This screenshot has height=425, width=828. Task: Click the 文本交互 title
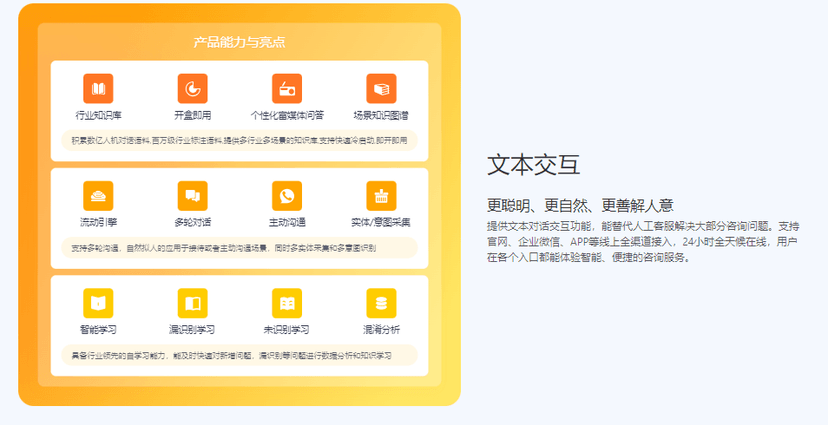(x=533, y=164)
